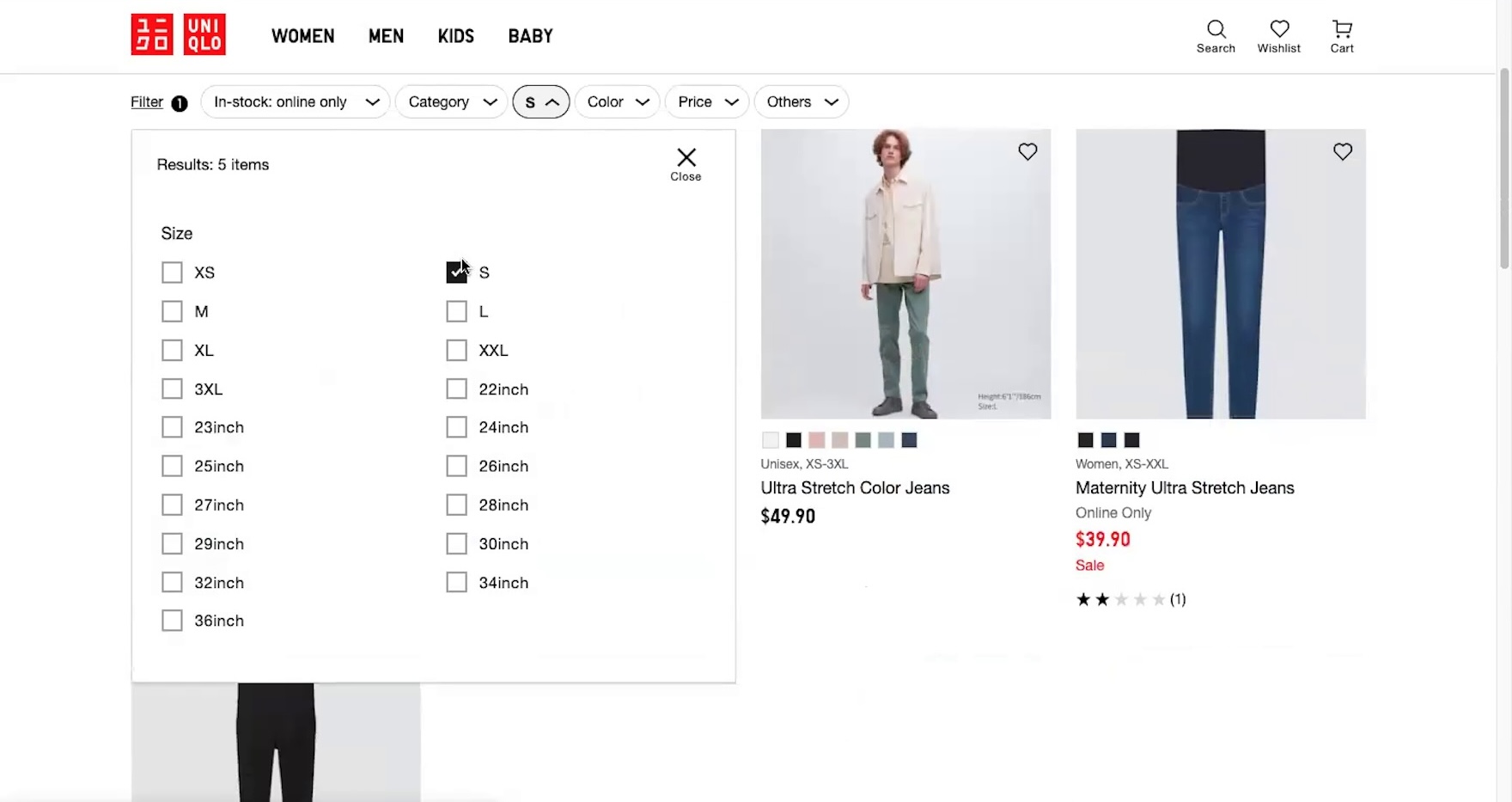The width and height of the screenshot is (1512, 802).
Task: Add Ultra Stretch Color Jeans to wishlist
Action: coord(1027,152)
